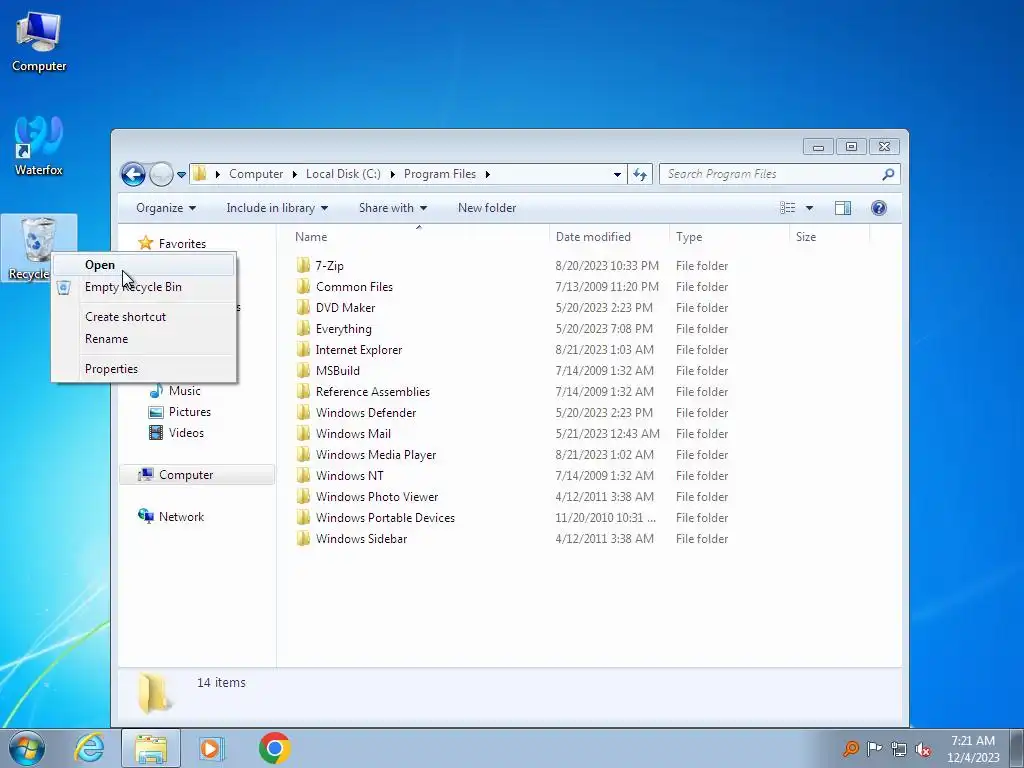Select the Common Files folder icon
This screenshot has height=768, width=1024.
[x=303, y=287]
